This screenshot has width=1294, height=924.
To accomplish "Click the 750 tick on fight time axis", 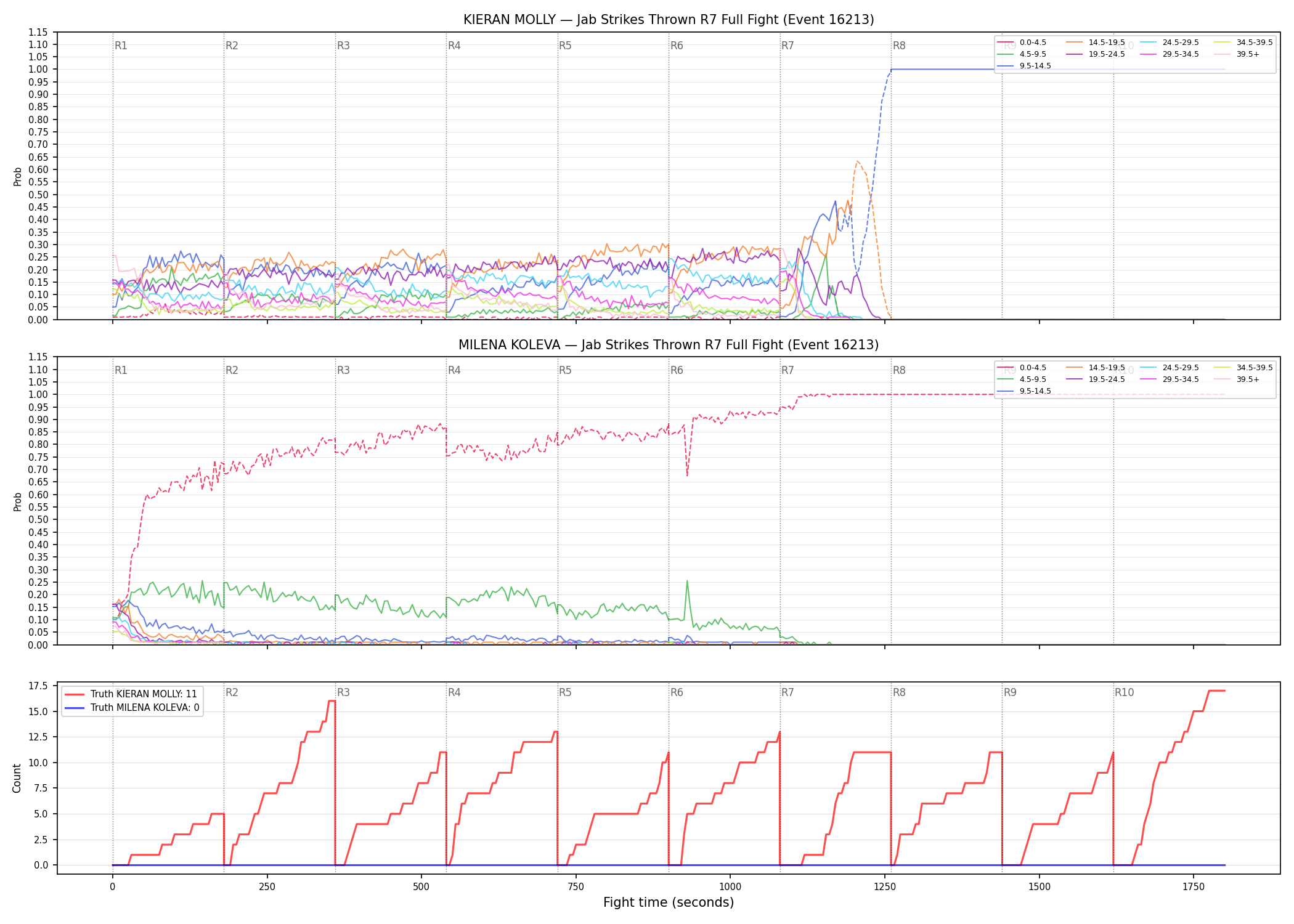I will pos(576,887).
